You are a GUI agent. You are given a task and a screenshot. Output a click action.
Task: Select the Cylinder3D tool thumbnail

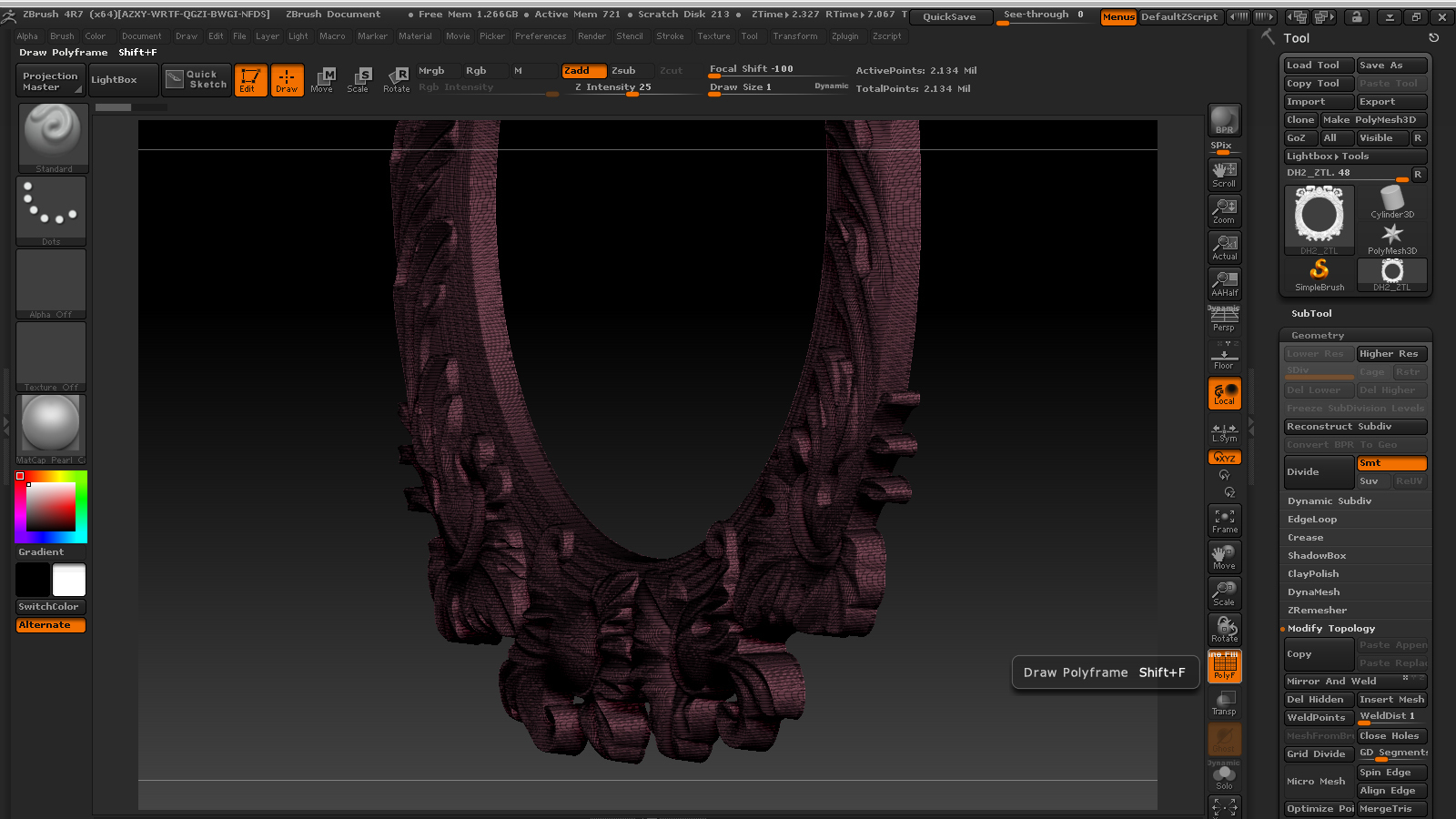click(1391, 202)
